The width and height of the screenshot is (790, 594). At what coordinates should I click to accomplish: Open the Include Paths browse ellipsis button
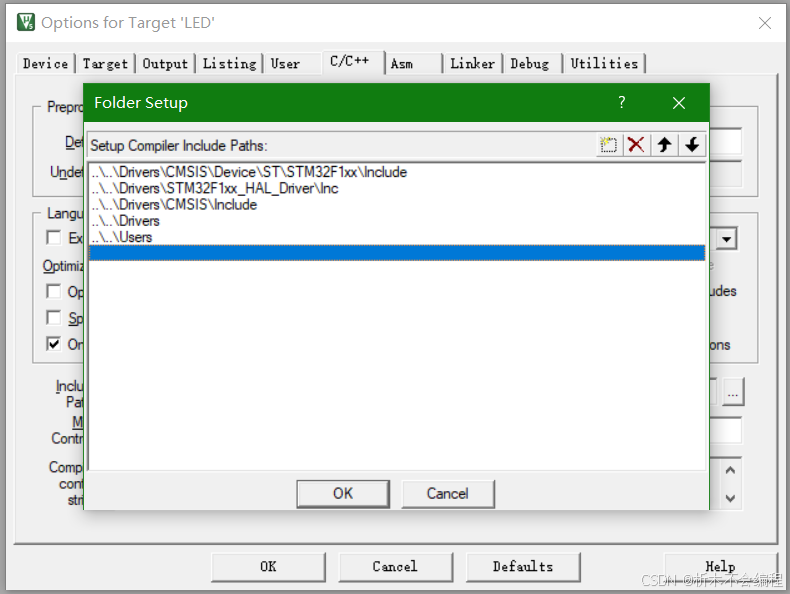tap(733, 391)
